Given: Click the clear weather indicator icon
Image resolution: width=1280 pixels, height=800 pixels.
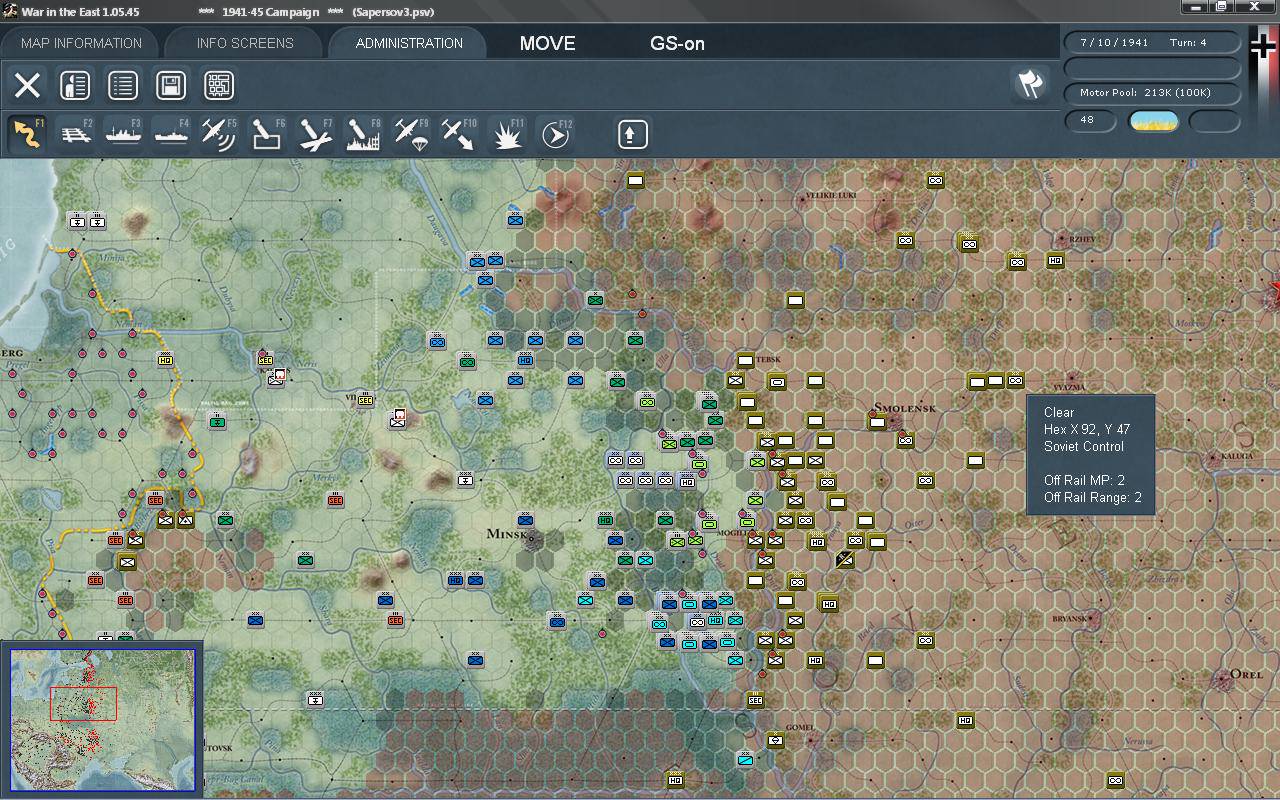Looking at the screenshot, I should pyautogui.click(x=1153, y=122).
